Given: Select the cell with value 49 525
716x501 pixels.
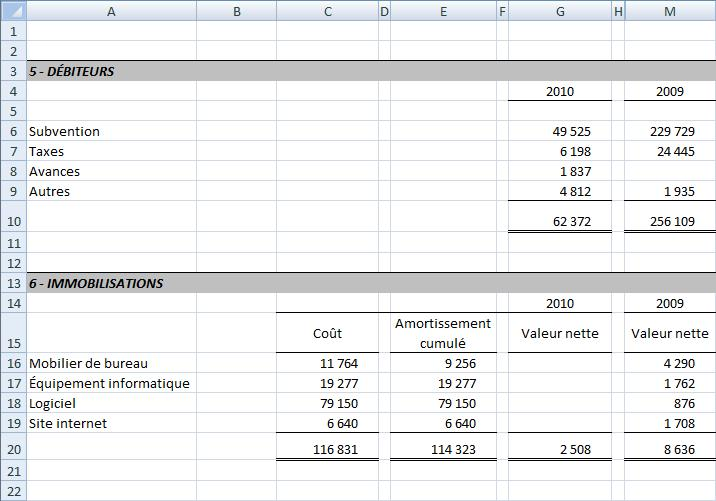Looking at the screenshot, I should (559, 132).
